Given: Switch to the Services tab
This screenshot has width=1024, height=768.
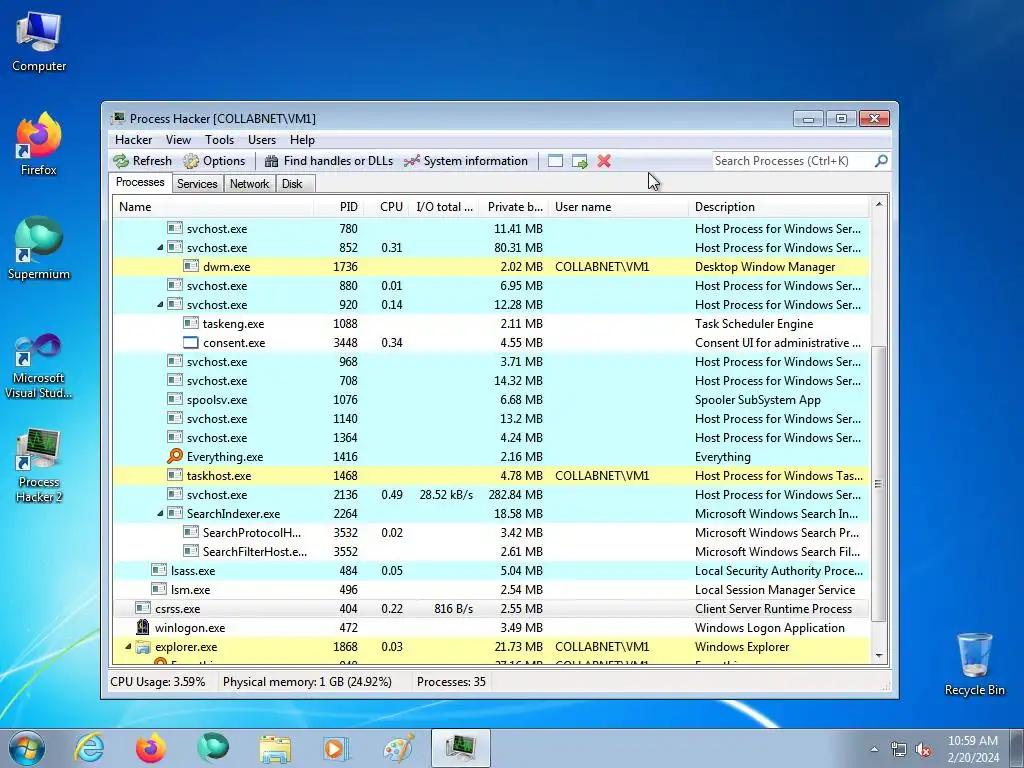Looking at the screenshot, I should (197, 184).
